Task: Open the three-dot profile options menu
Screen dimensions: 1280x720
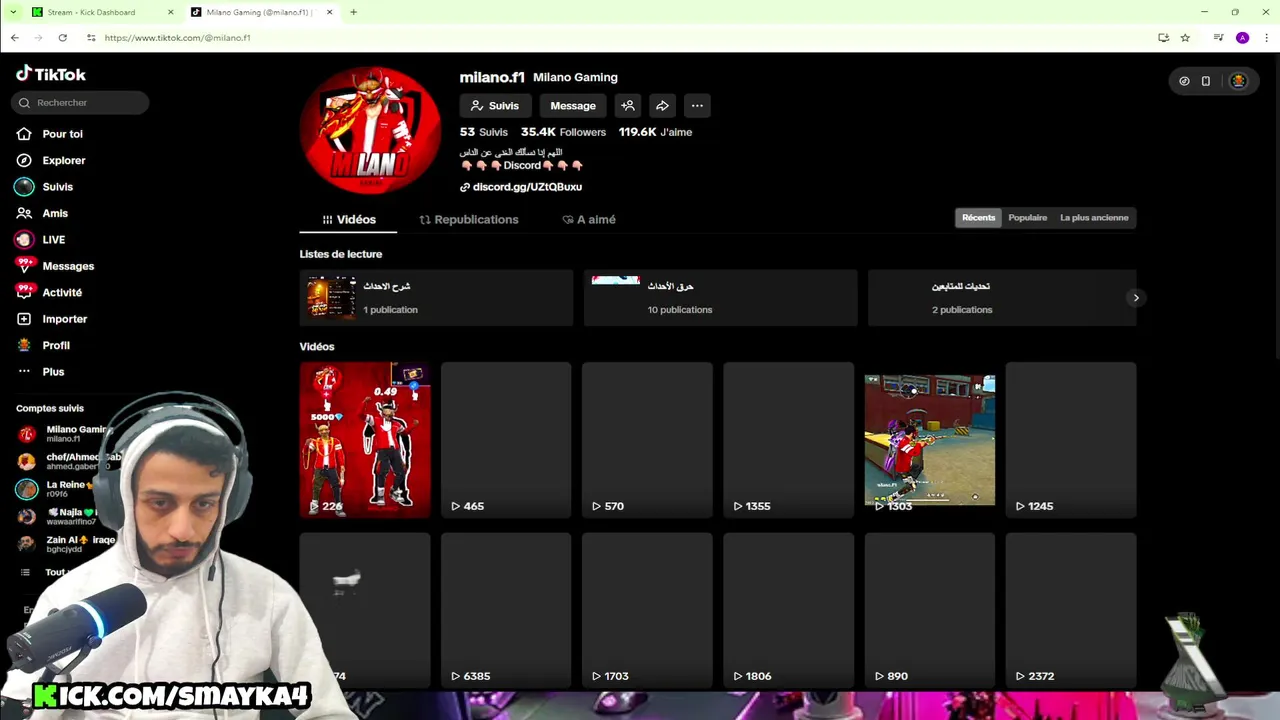Action: point(697,106)
